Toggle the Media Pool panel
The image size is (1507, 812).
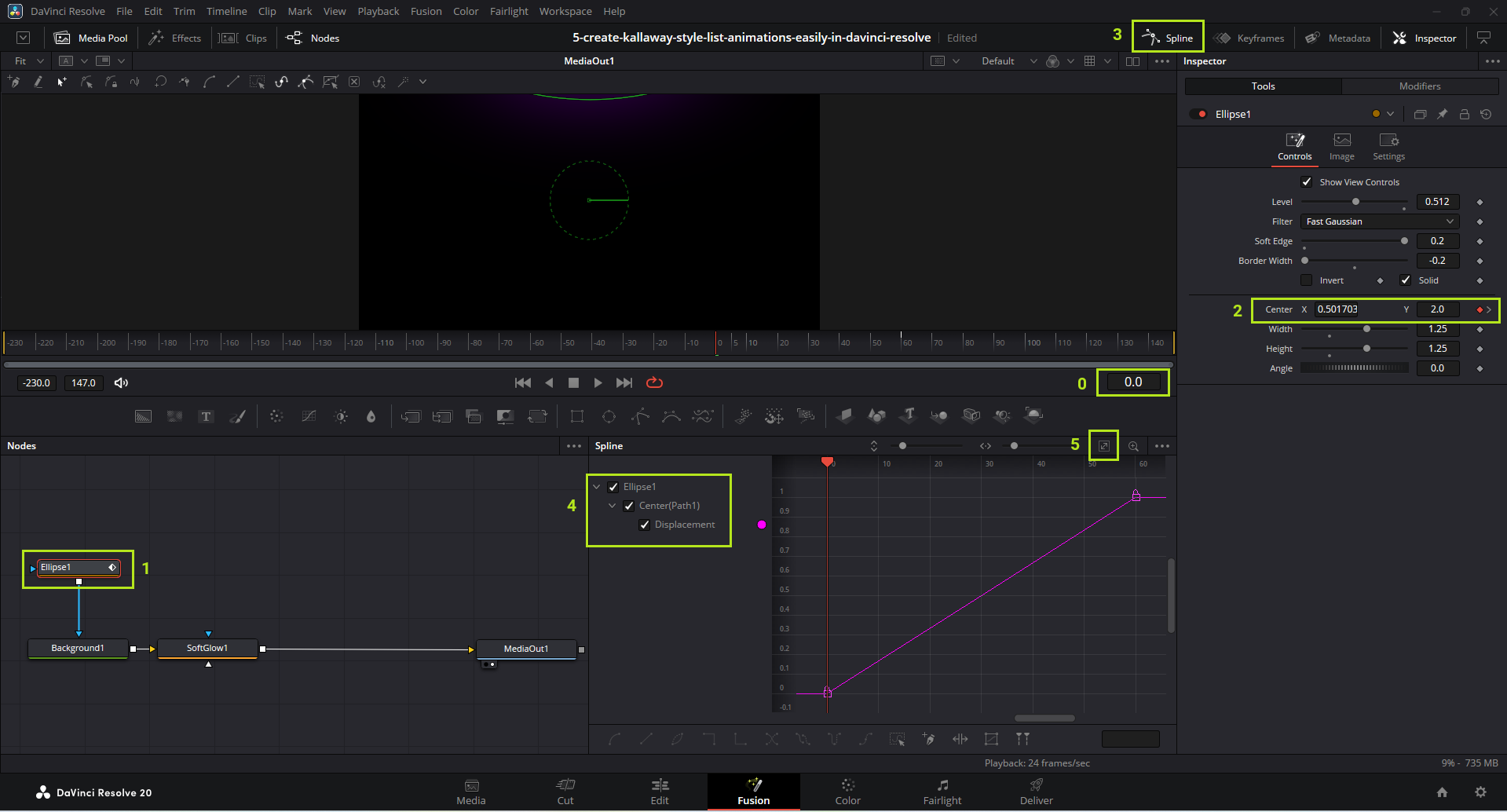coord(91,38)
